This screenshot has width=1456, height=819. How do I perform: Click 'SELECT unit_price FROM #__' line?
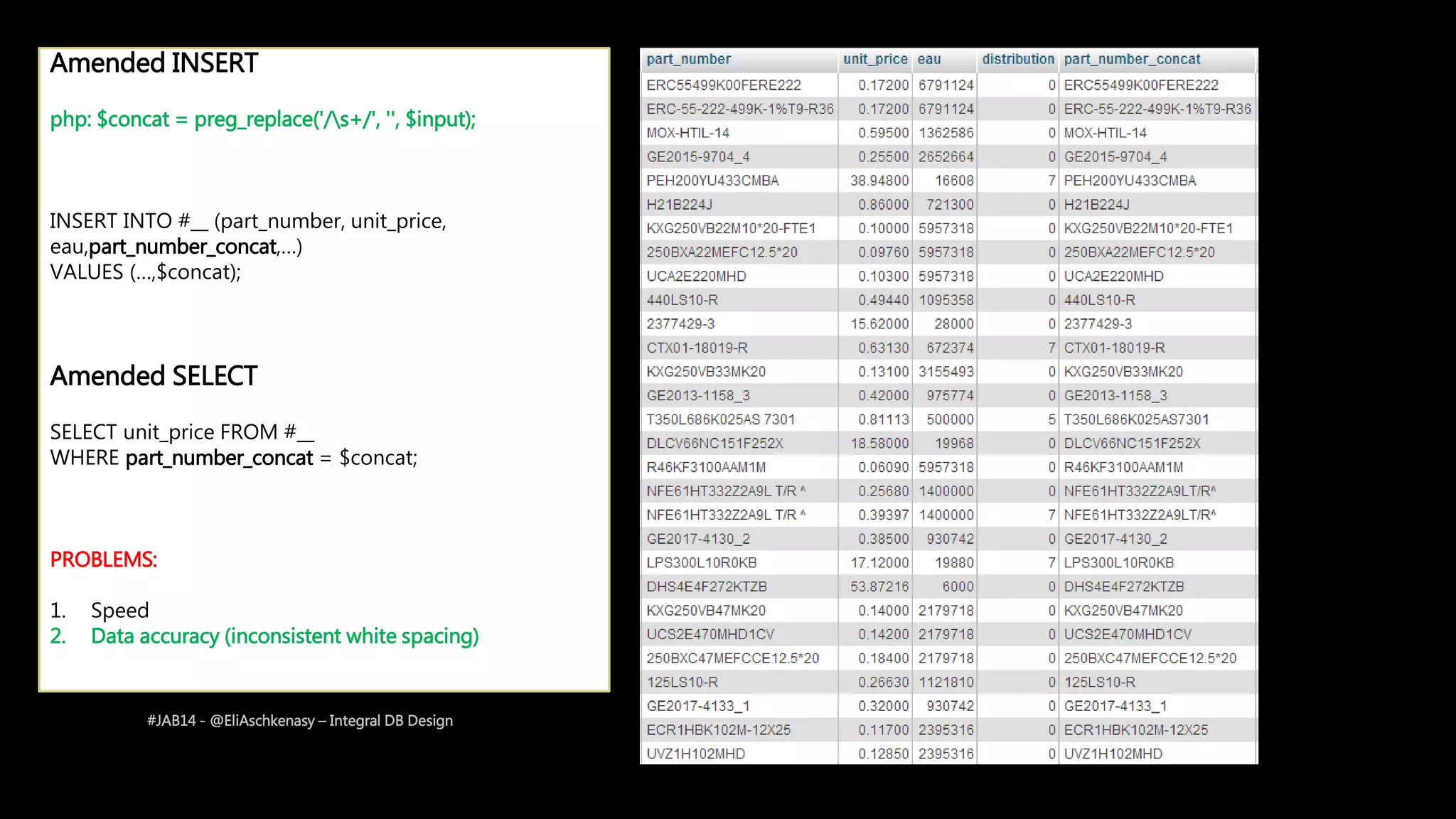181,432
